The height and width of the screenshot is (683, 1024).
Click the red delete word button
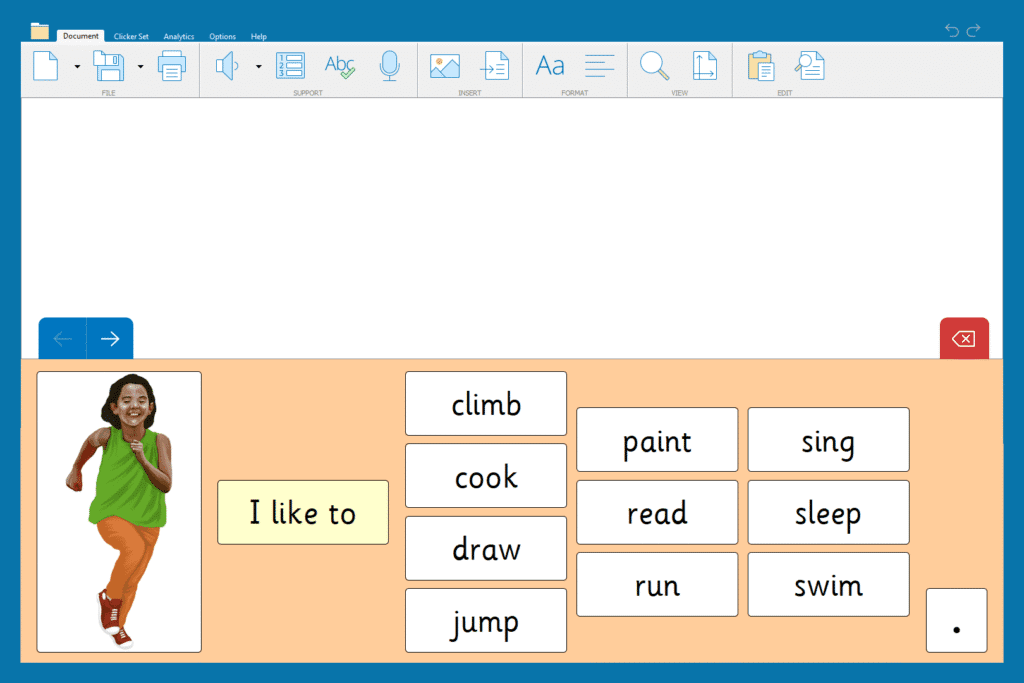point(964,338)
